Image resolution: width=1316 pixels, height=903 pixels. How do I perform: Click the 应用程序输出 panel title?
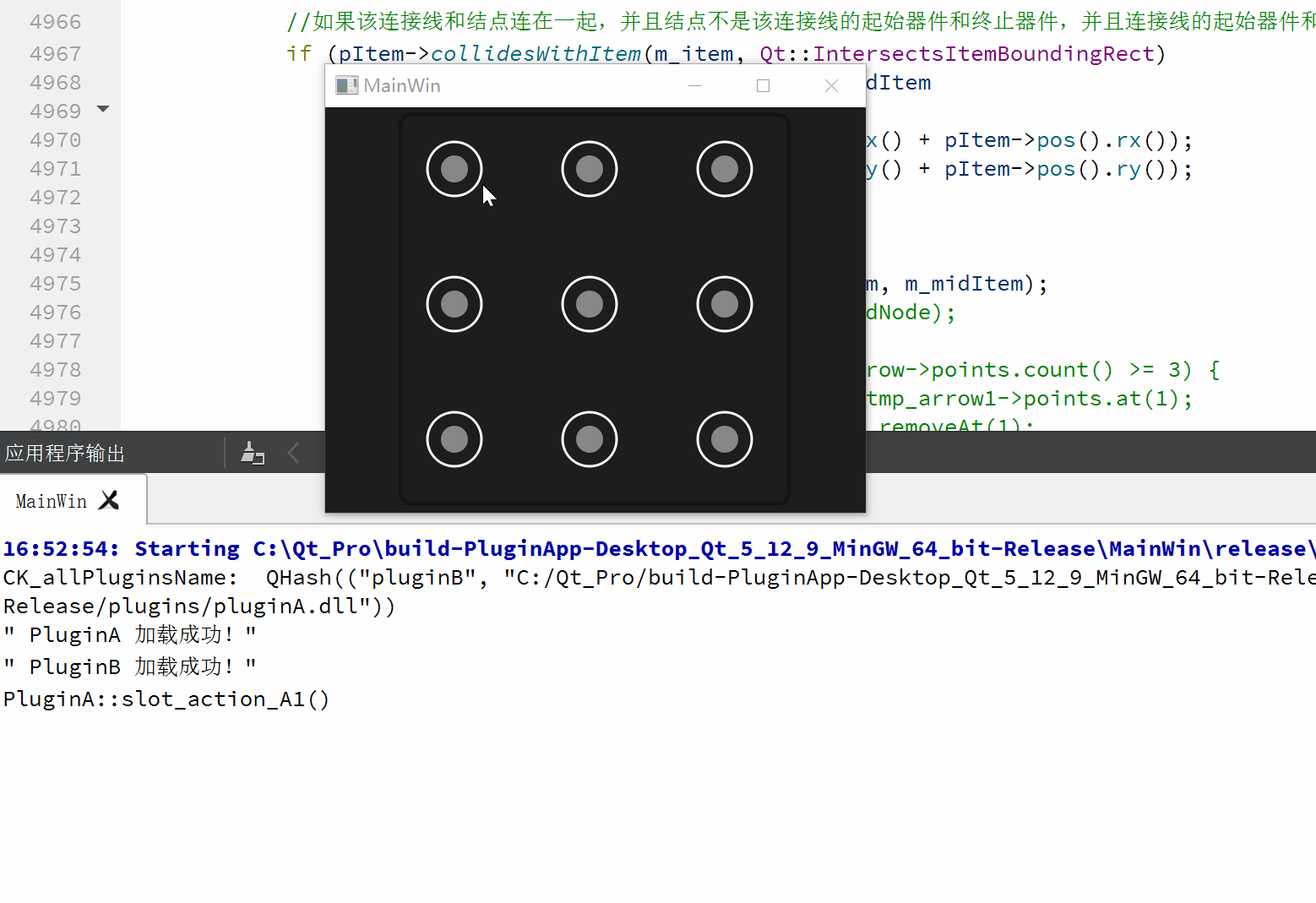[65, 453]
